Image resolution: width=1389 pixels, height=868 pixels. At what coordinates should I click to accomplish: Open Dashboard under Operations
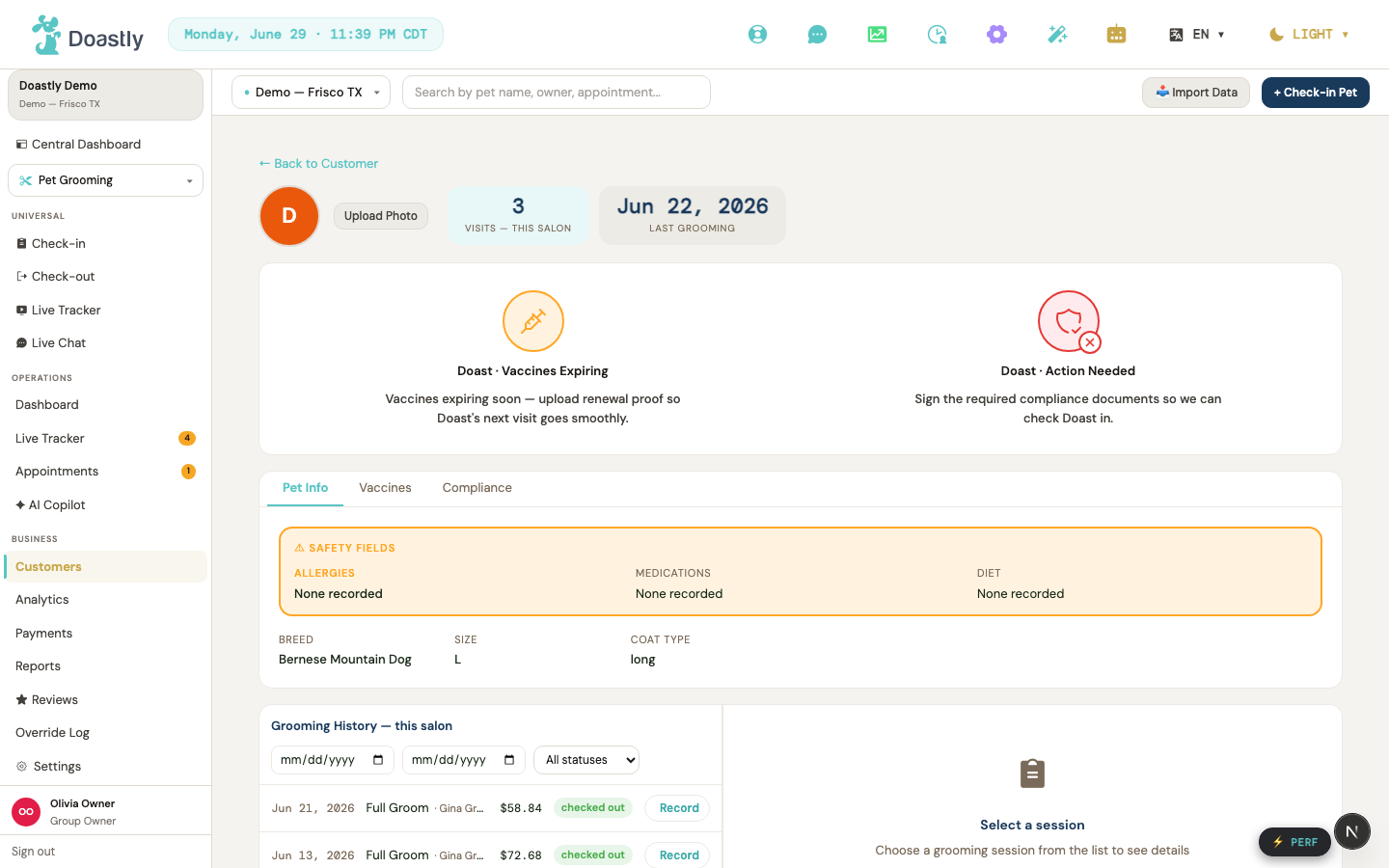click(x=105, y=405)
